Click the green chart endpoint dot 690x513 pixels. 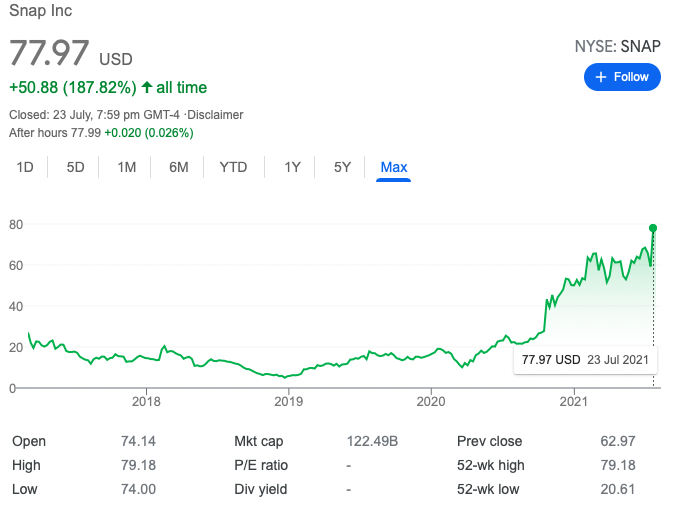coord(653,228)
